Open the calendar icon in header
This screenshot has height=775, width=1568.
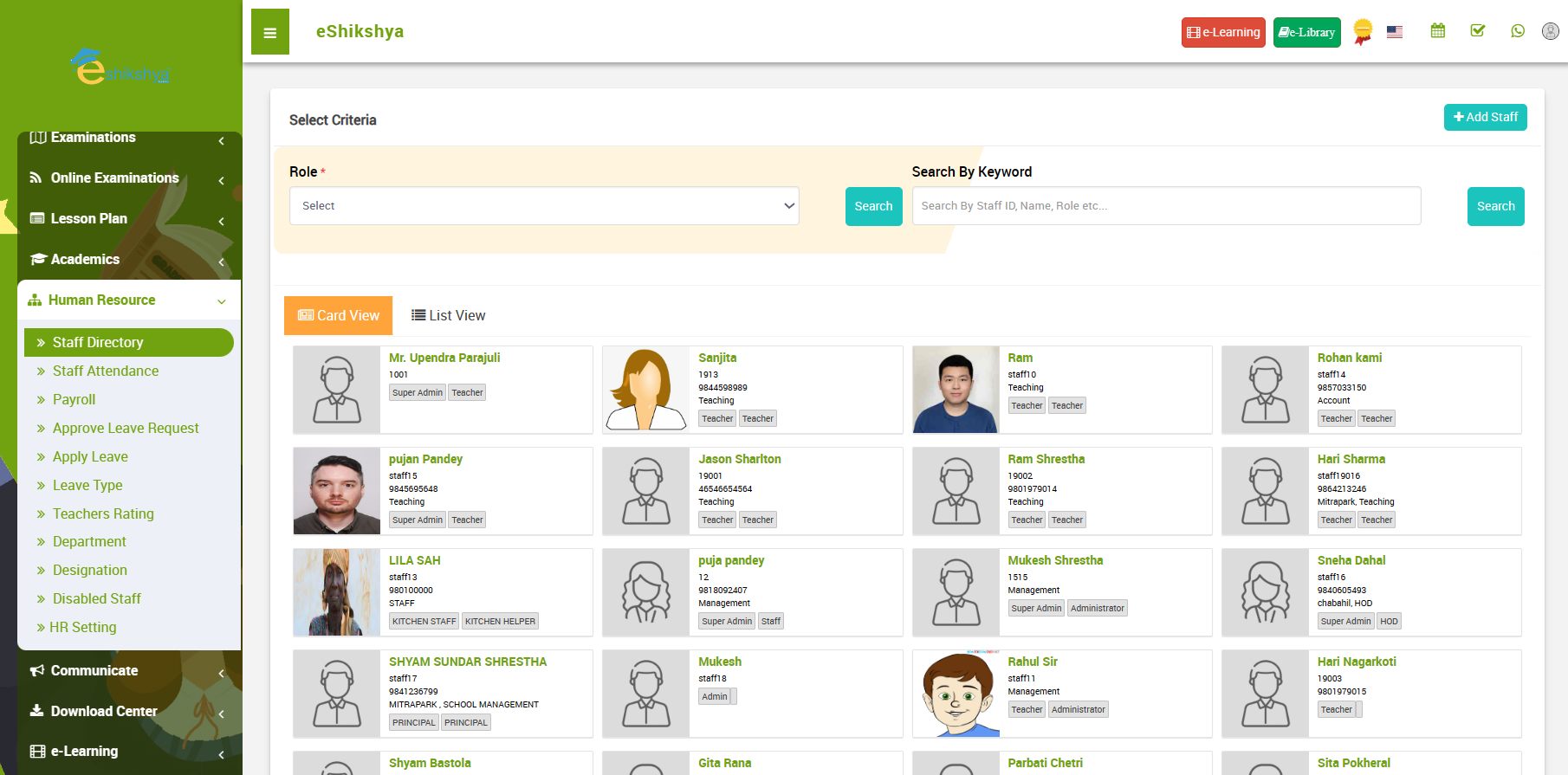(1437, 31)
